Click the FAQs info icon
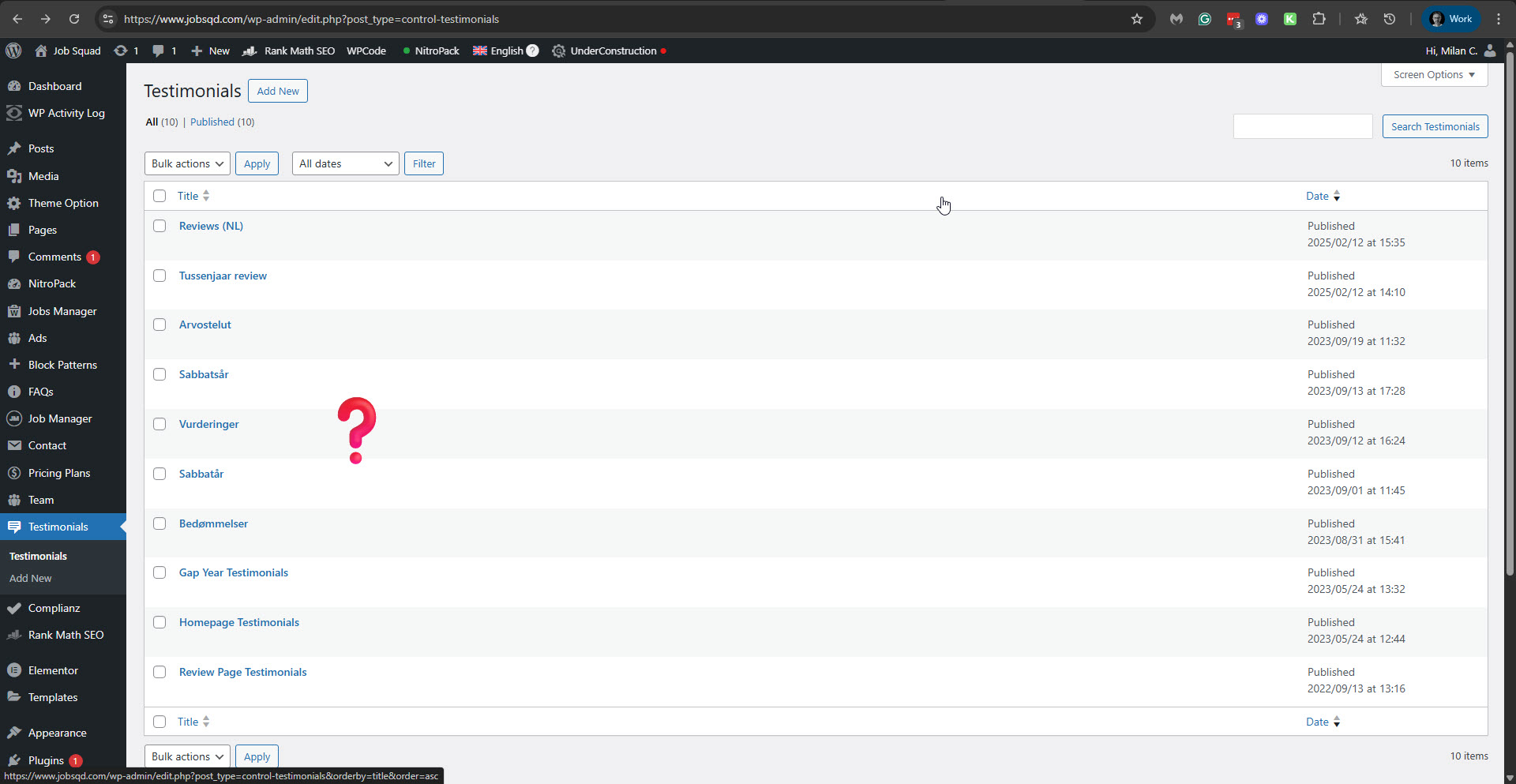 pyautogui.click(x=14, y=392)
